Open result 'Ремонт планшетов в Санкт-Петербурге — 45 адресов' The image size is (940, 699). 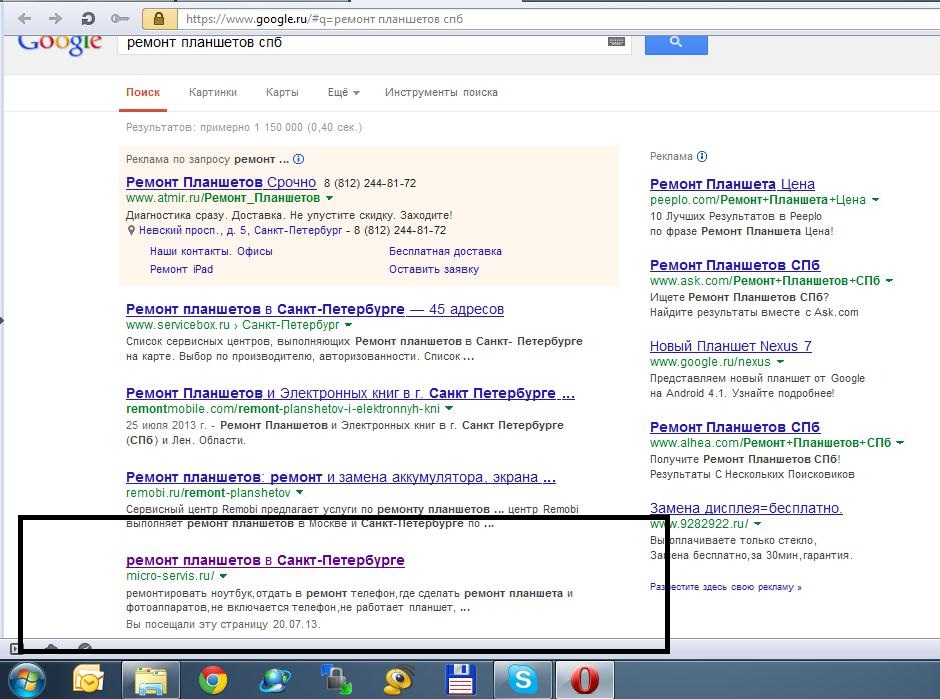(x=315, y=309)
